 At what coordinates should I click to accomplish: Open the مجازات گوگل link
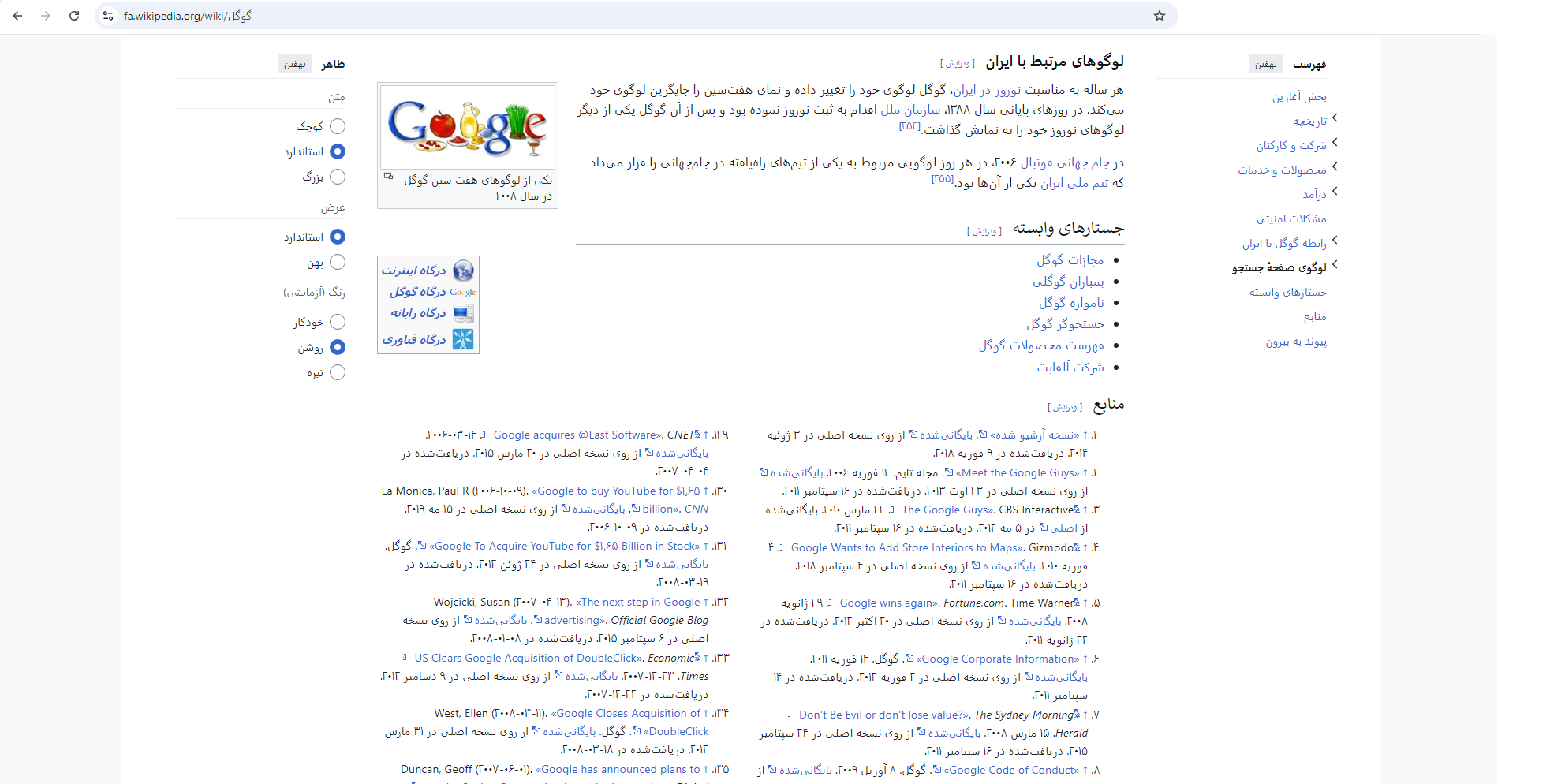click(1070, 260)
